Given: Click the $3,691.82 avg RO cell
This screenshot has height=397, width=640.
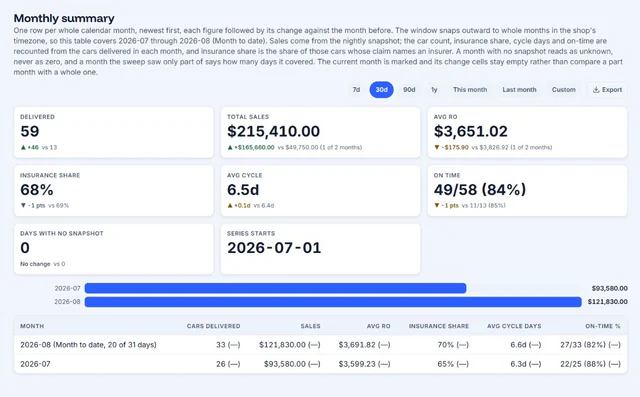Looking at the screenshot, I should coord(364,345).
